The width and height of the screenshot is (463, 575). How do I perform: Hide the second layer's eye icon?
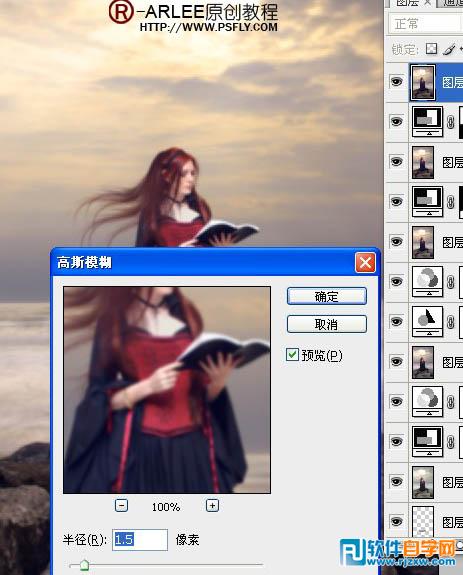tap(396, 121)
